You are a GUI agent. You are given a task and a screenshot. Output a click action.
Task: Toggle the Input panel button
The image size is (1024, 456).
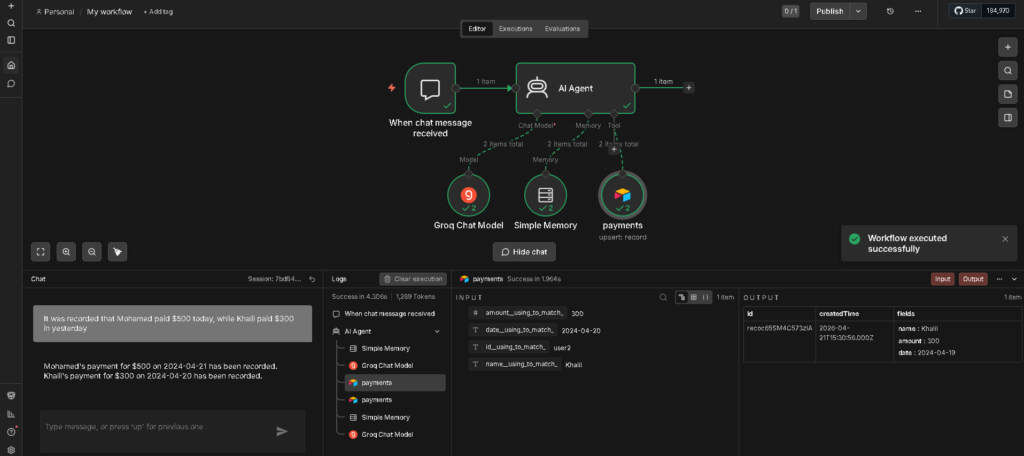click(942, 279)
